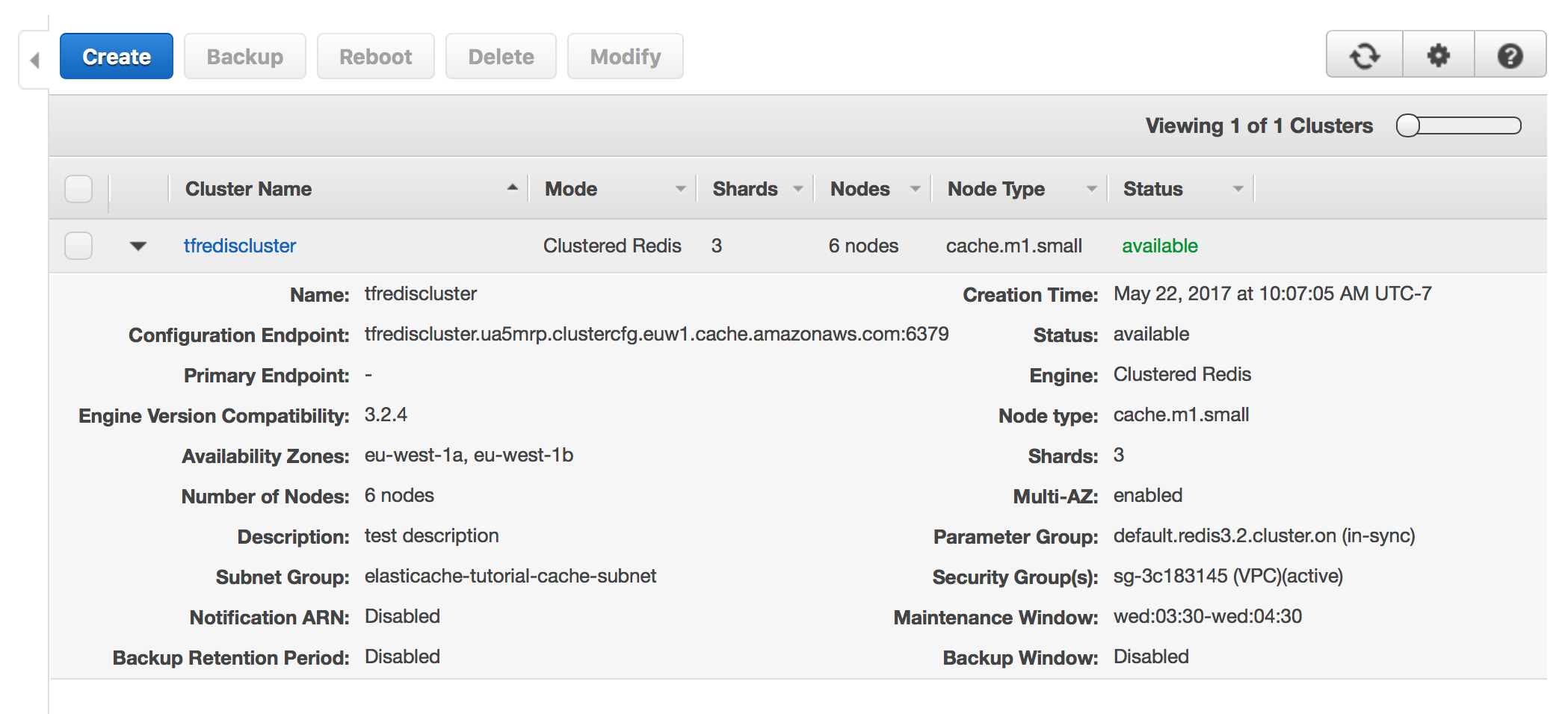Collapse the tfrediscluster details expander triangle
This screenshot has width=1568, height=714.
tap(138, 246)
